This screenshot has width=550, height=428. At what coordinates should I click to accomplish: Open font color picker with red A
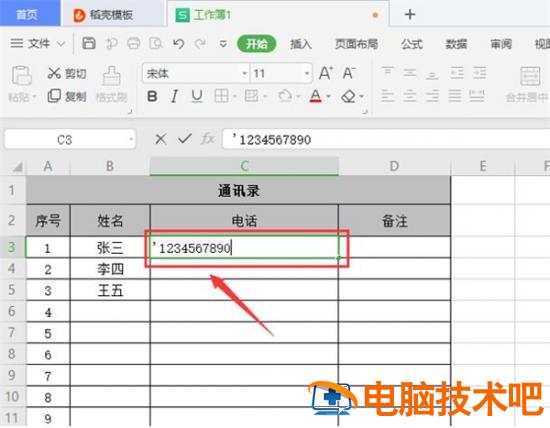click(x=316, y=96)
